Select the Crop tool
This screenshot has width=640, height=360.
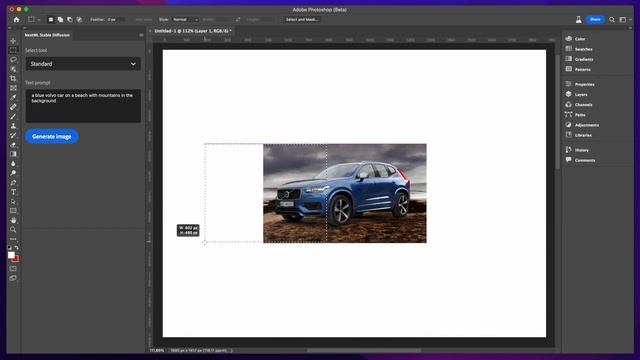point(13,78)
